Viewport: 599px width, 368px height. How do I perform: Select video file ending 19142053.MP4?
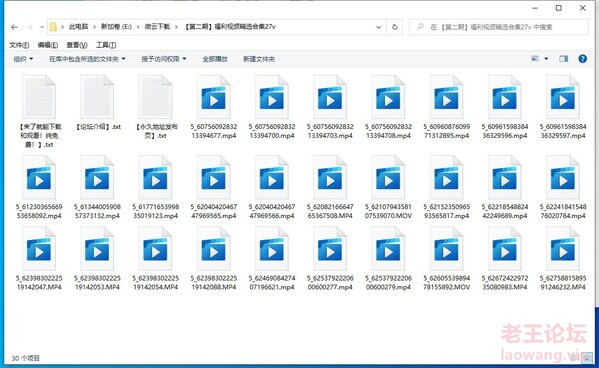pyautogui.click(x=97, y=259)
